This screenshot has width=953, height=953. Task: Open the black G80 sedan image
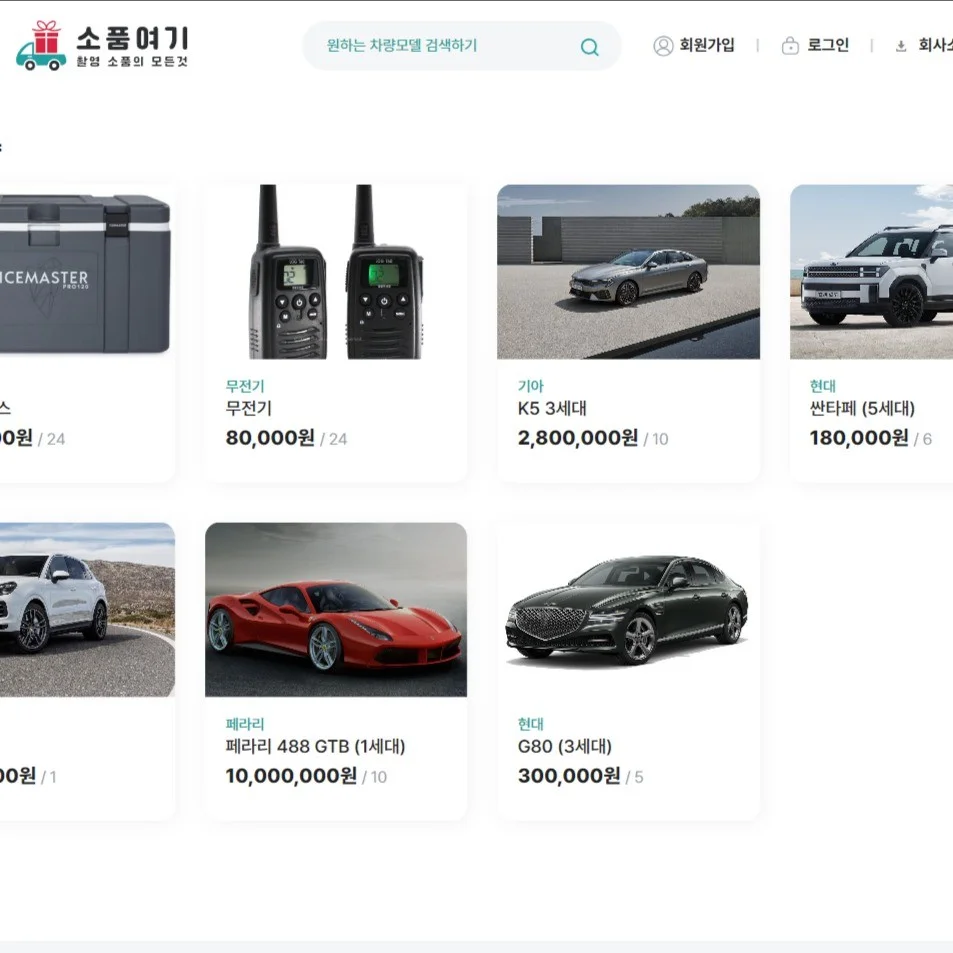coord(628,610)
